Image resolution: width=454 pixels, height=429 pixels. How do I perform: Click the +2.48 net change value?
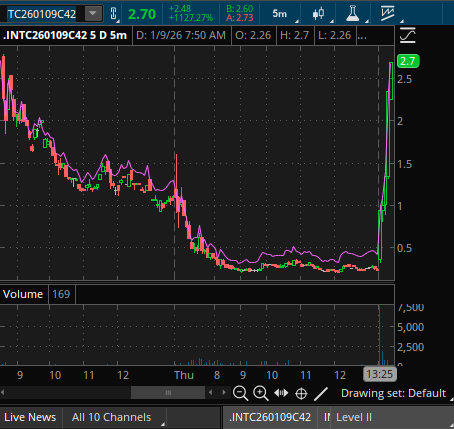pyautogui.click(x=180, y=9)
